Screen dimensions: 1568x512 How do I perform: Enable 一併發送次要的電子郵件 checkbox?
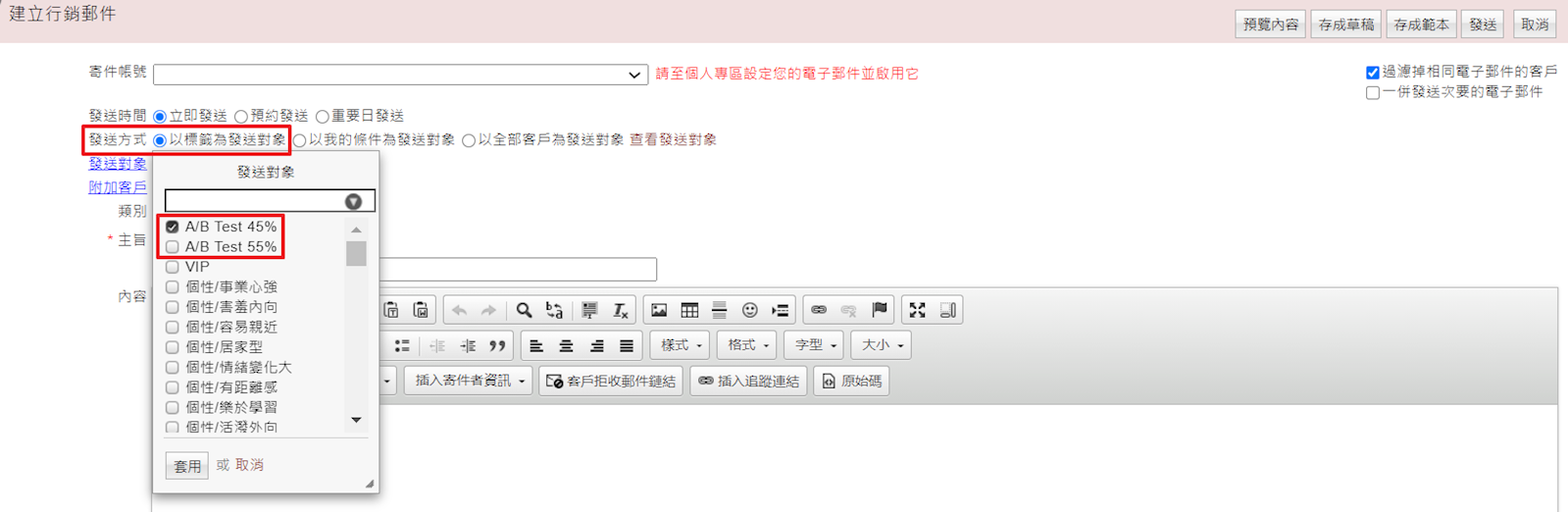1373,93
